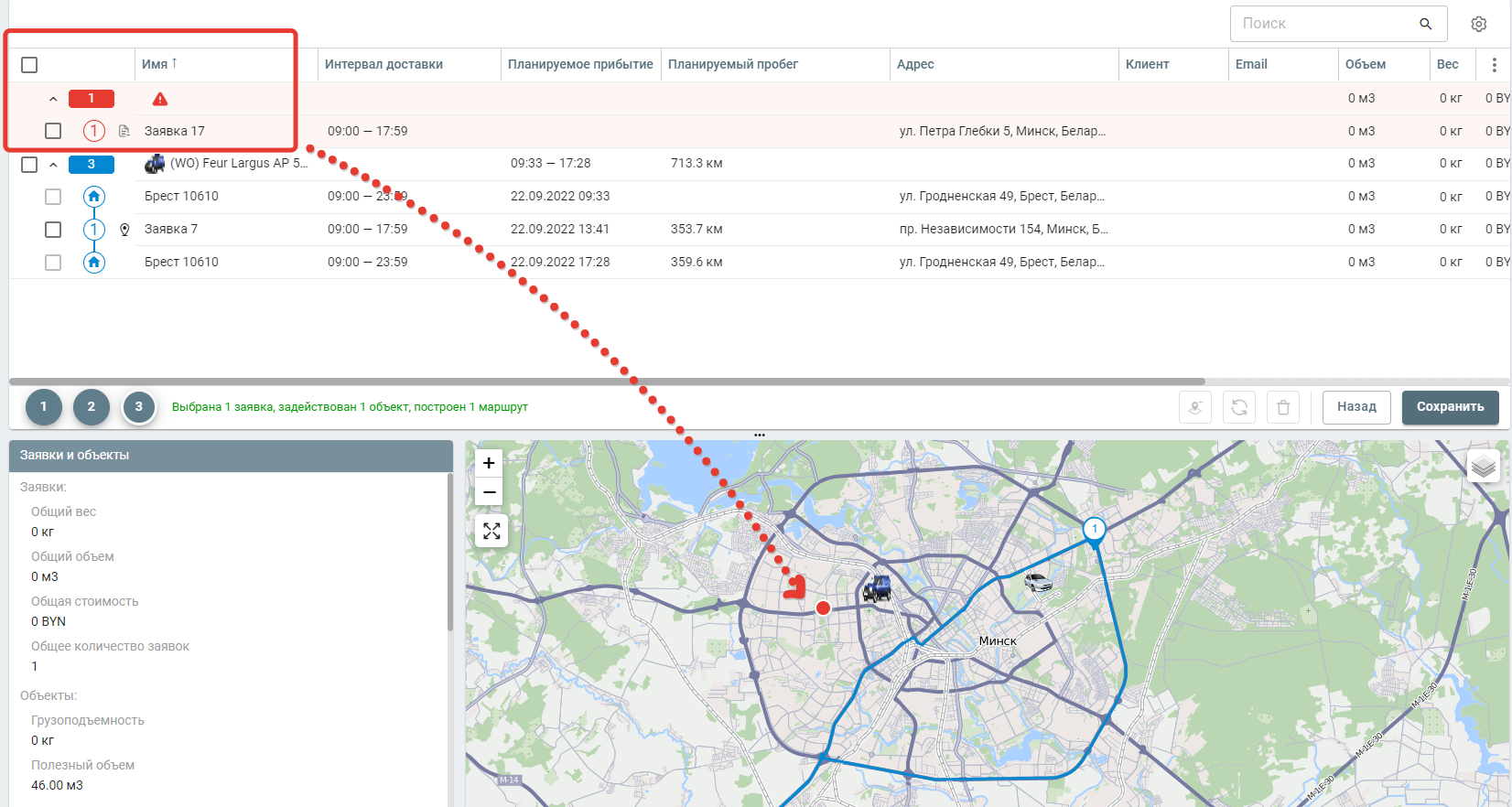Screen dimensions: 1512x807
Task: Click the Назад button
Action: (1355, 407)
